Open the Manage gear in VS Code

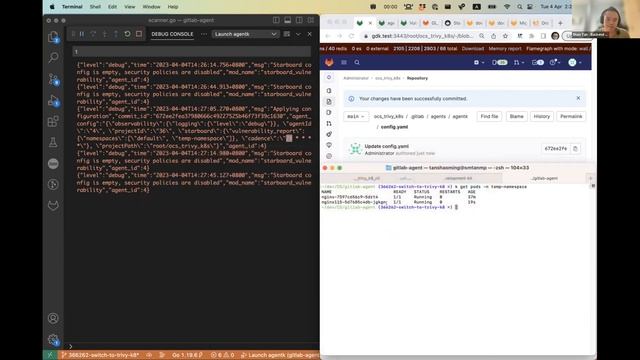pos(53,340)
